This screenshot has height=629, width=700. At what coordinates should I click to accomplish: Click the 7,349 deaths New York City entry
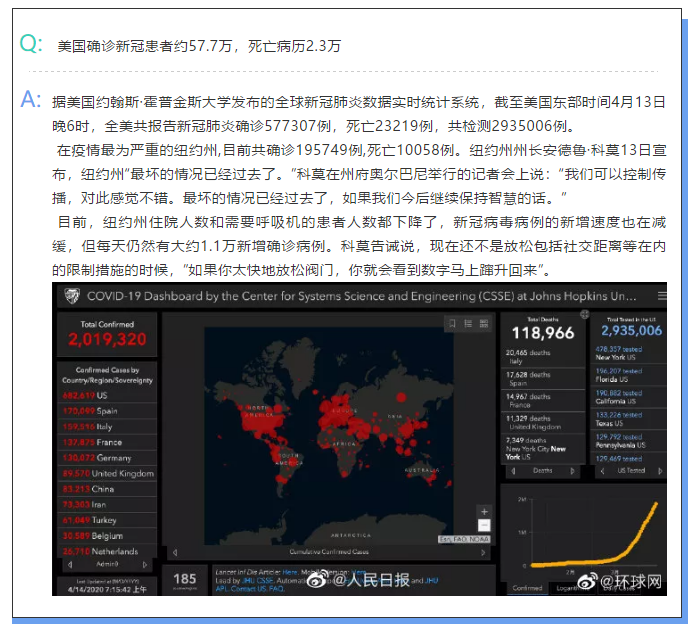[543, 449]
